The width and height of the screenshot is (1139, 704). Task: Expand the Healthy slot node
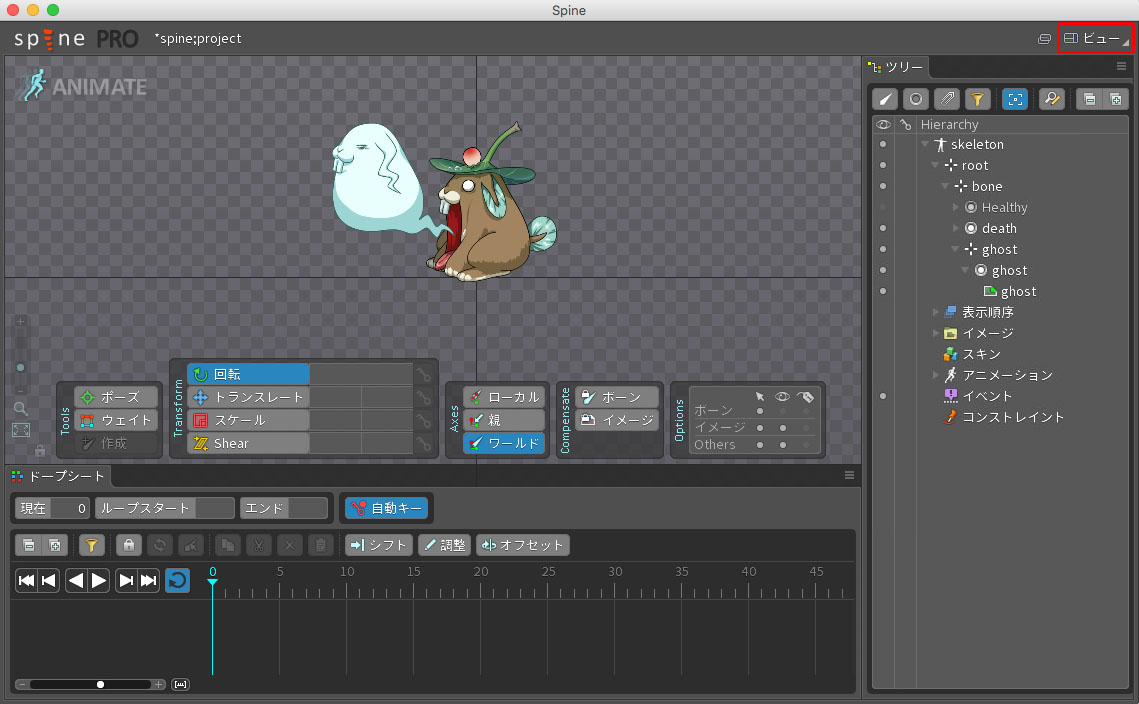[x=956, y=208]
